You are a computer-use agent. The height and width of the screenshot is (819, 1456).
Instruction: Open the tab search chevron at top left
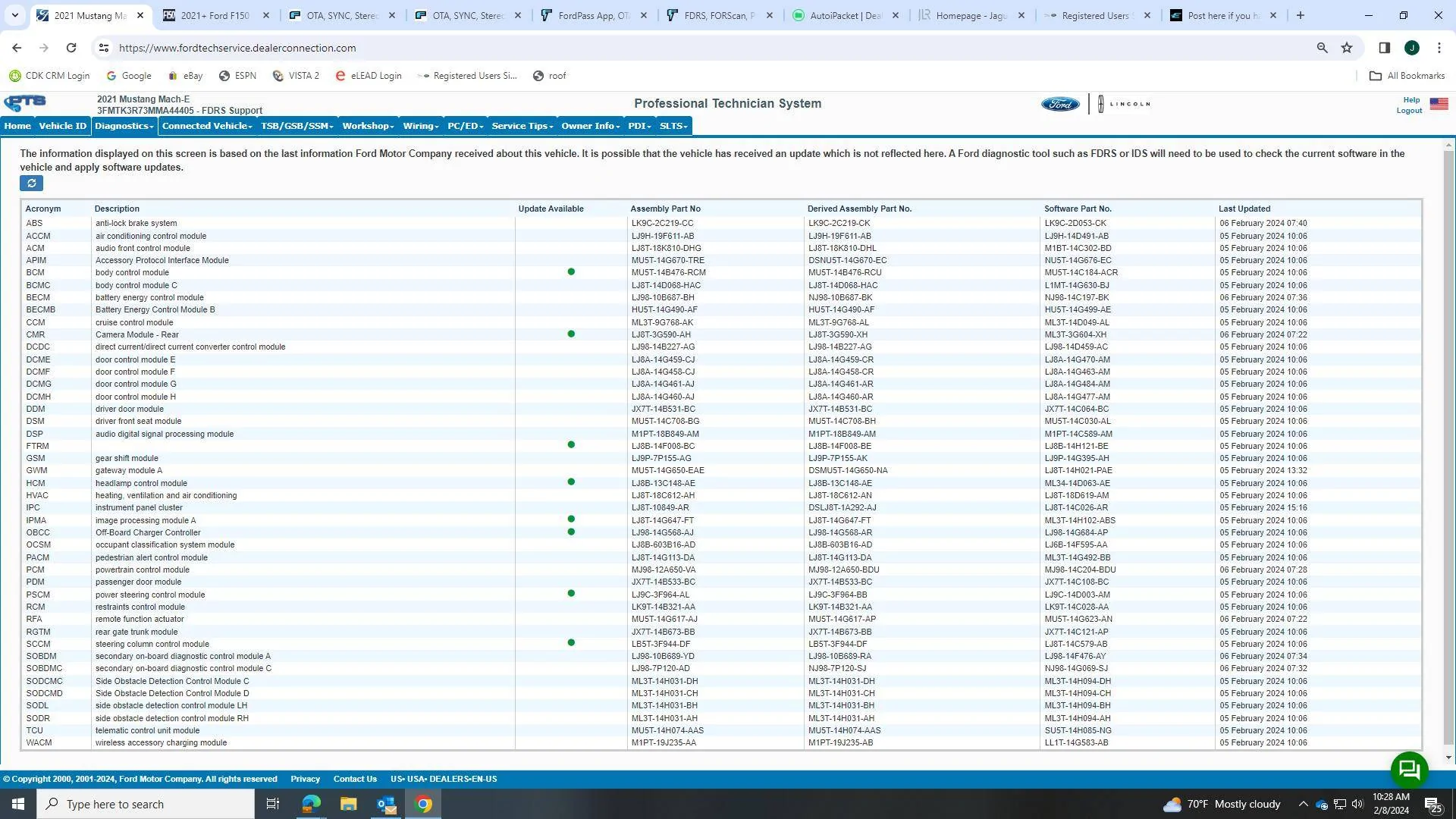[14, 15]
